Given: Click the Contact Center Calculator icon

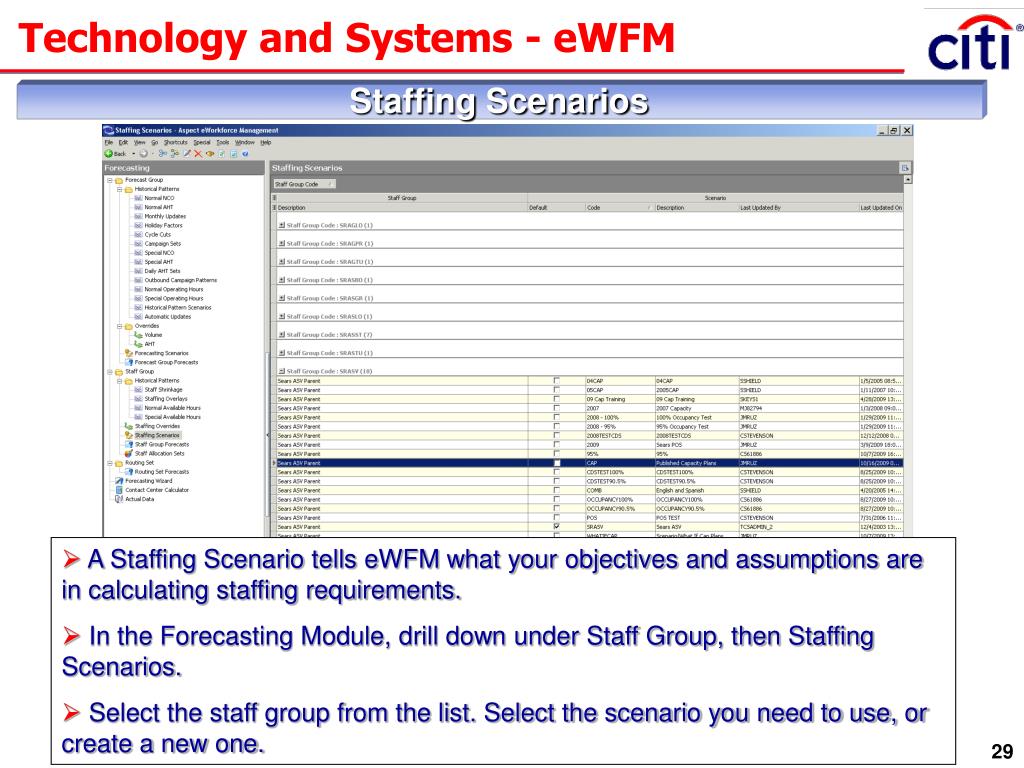Looking at the screenshot, I should 119,490.
